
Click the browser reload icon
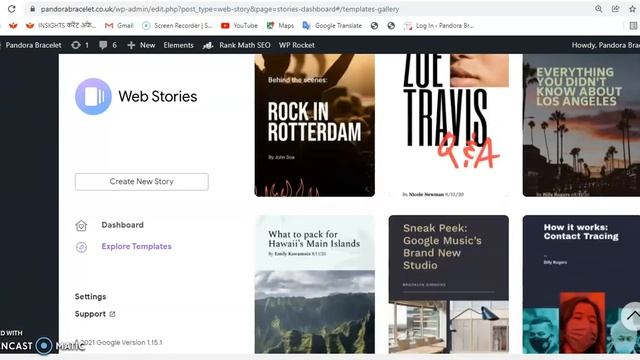(11, 9)
